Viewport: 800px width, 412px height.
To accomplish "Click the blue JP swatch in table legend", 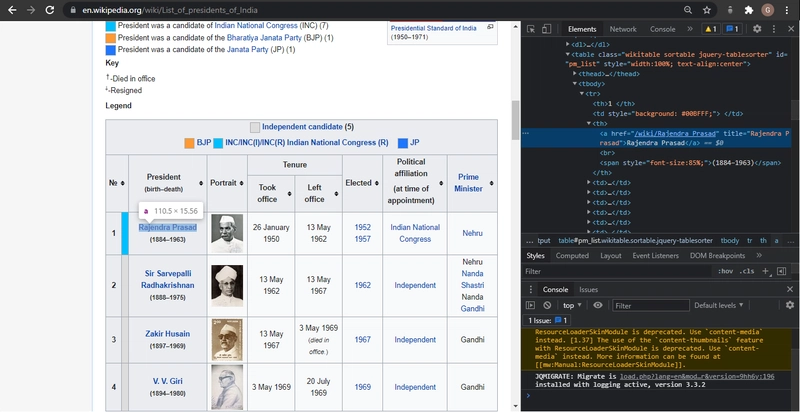I will click(403, 143).
